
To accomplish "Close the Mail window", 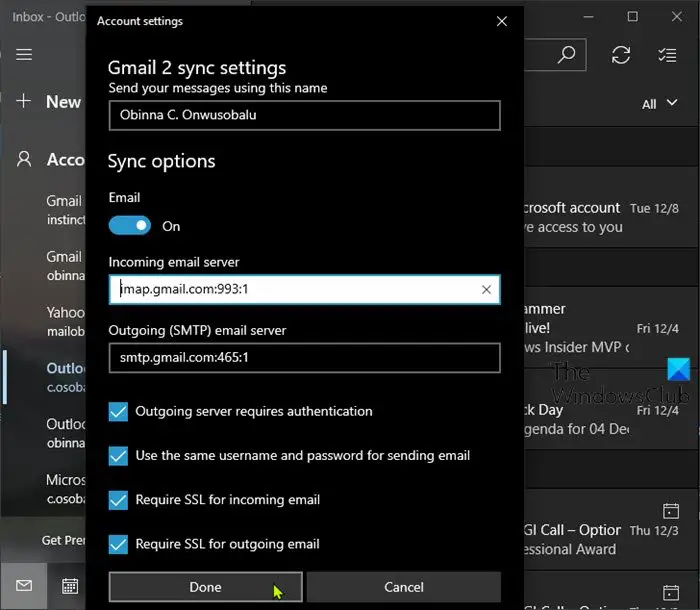I will [x=677, y=17].
